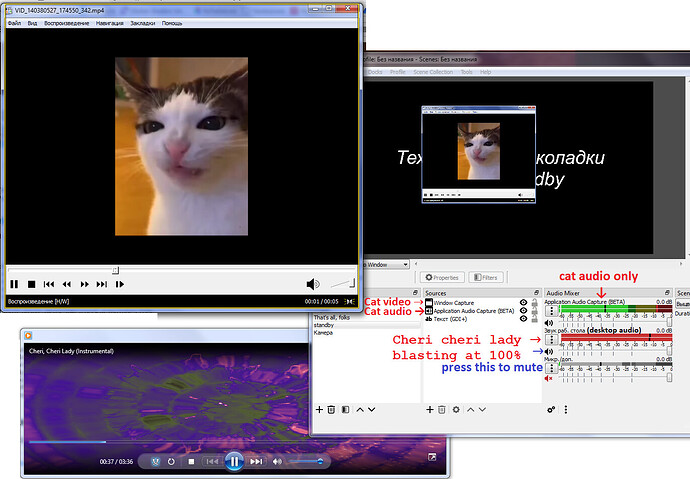Adjust Application Audio Capture volume fader
Image resolution: width=690 pixels, height=479 pixels.
[670, 323]
